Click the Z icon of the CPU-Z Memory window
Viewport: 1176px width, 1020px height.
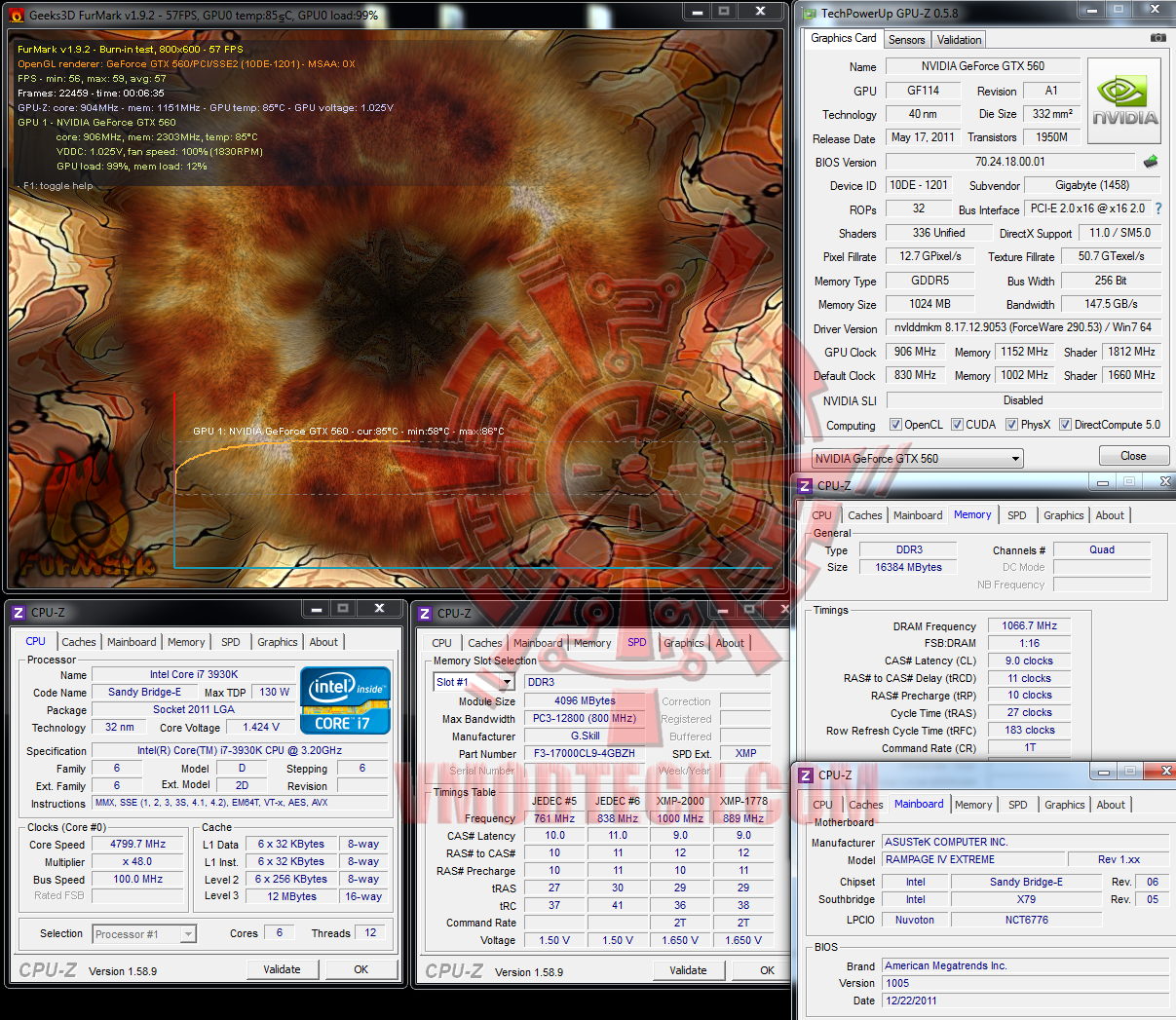pos(805,485)
